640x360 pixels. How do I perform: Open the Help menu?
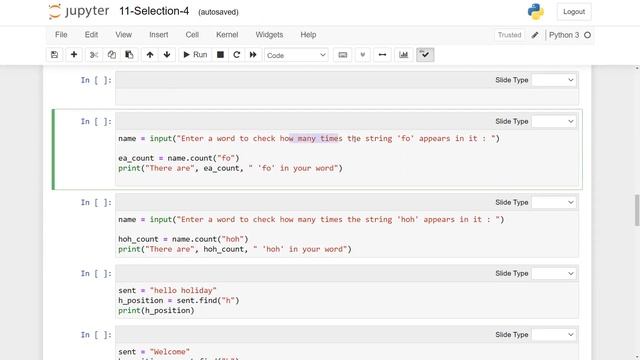(x=308, y=35)
